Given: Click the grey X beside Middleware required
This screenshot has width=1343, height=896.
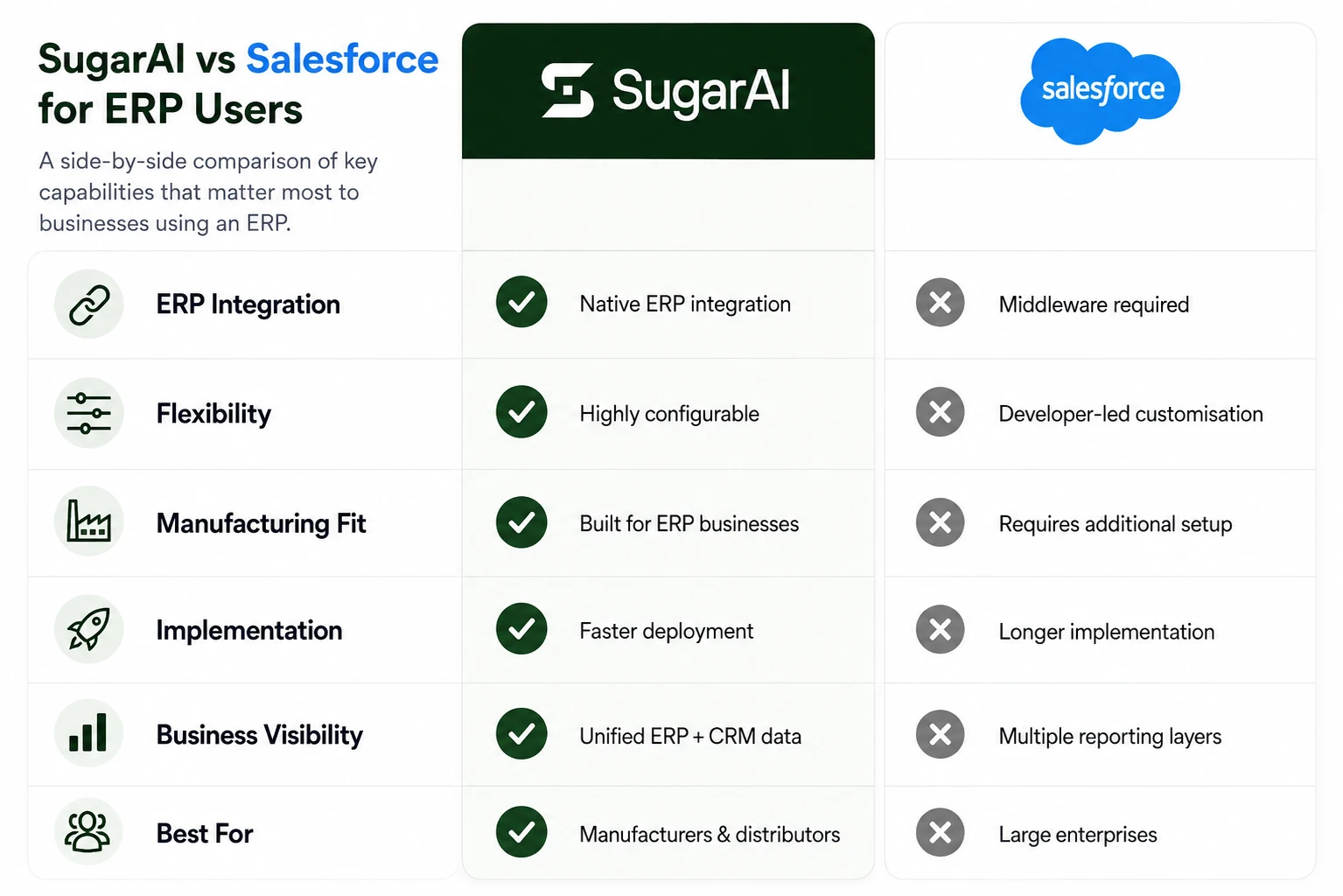Looking at the screenshot, I should (941, 303).
